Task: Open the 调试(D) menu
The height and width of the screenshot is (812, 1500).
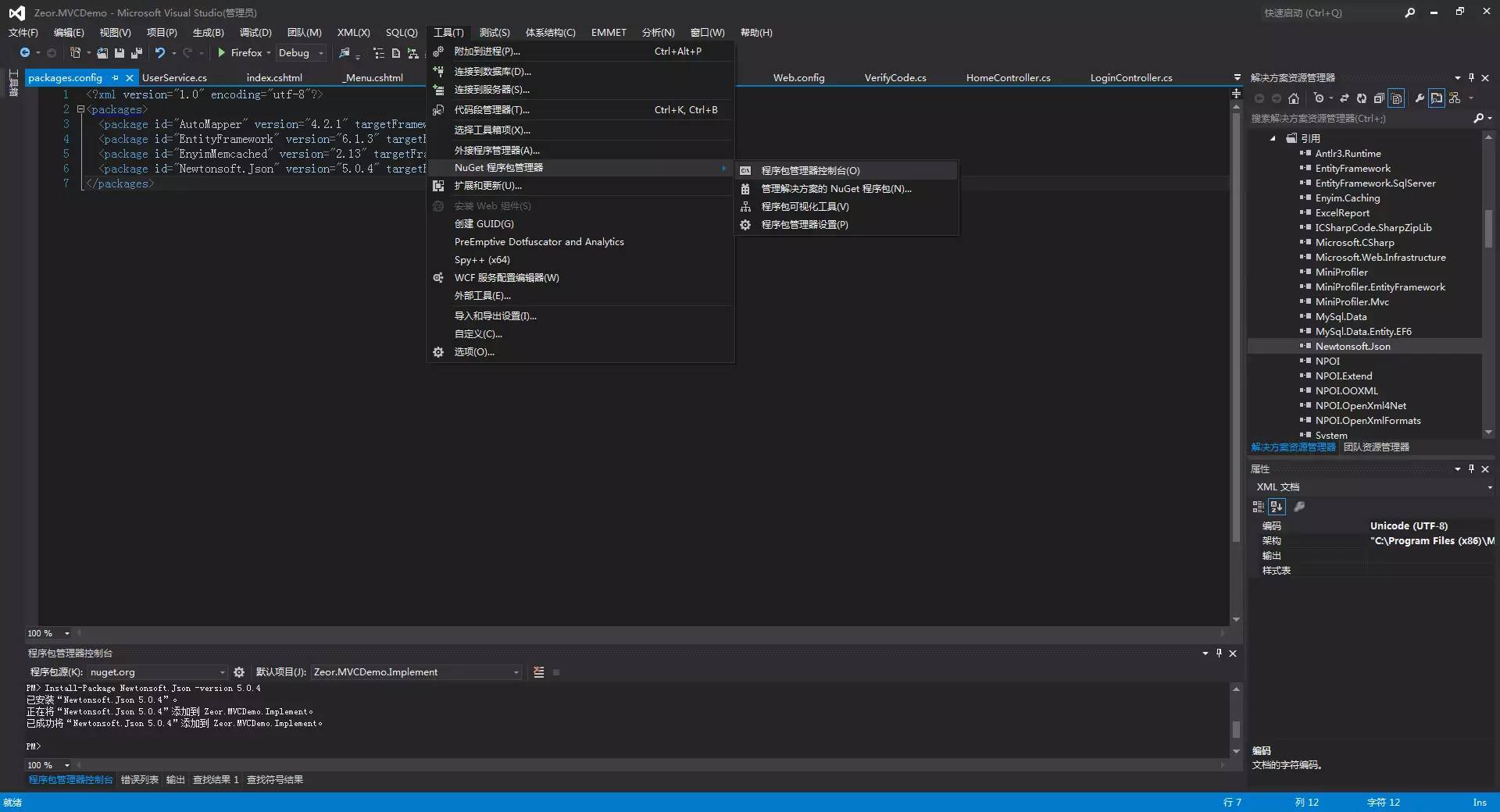Action: (255, 32)
